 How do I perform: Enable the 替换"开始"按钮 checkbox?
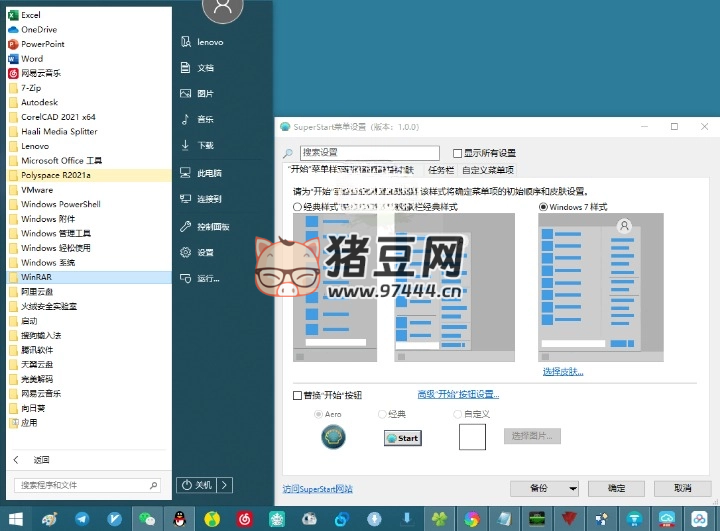[x=297, y=395]
